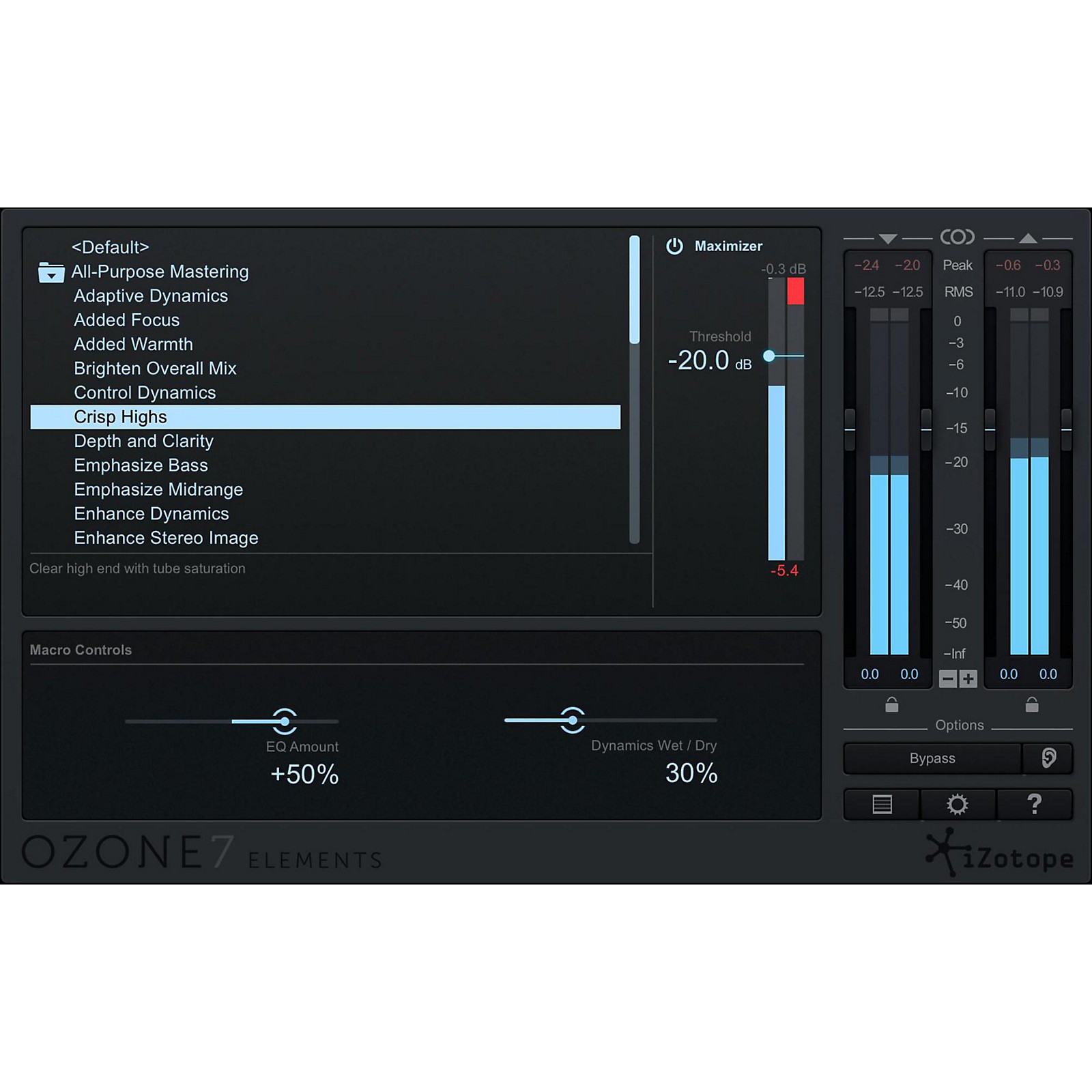Collapse the All-Purpose Mastering folder
This screenshot has height=1092, width=1092.
click(x=51, y=272)
